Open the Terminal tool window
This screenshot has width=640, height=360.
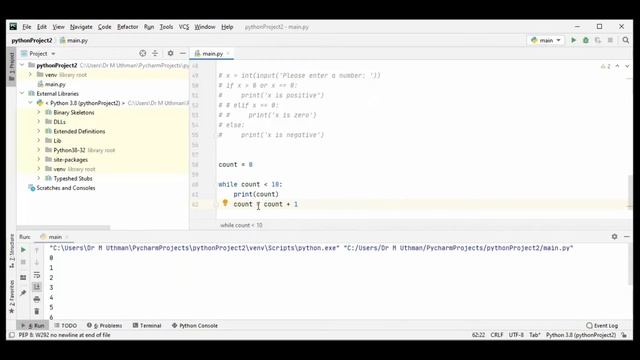[x=147, y=325]
